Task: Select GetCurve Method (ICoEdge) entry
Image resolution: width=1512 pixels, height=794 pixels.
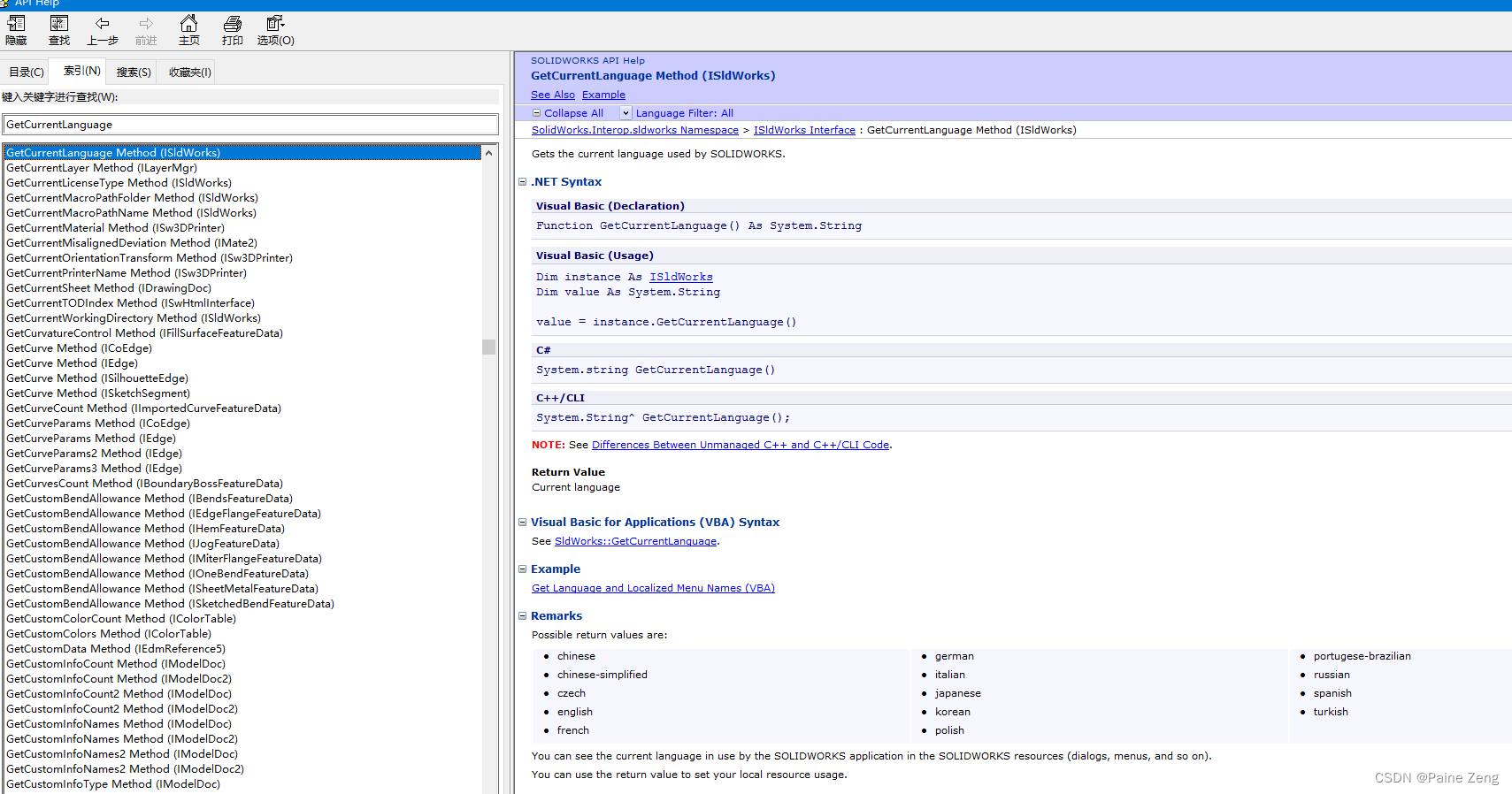Action: pyautogui.click(x=80, y=348)
